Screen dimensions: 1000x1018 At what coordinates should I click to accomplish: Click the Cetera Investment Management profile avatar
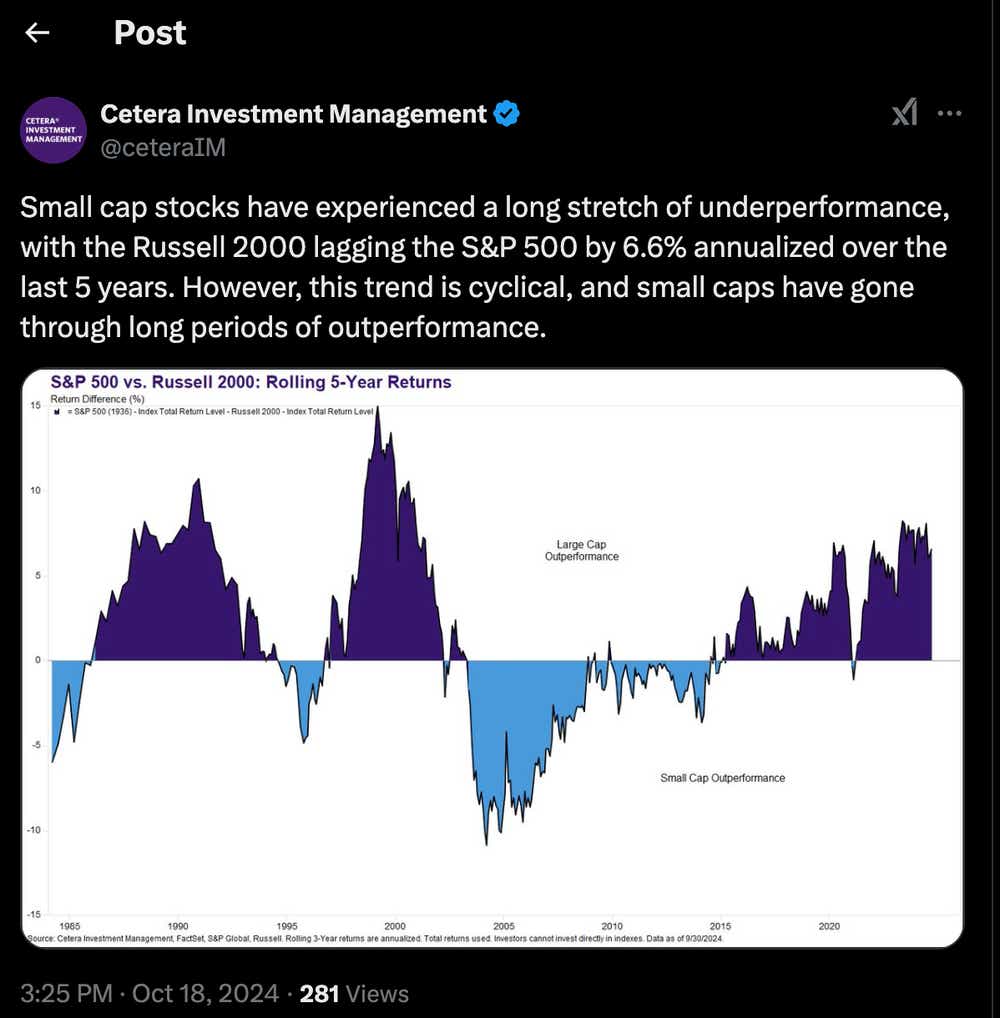[x=53, y=130]
